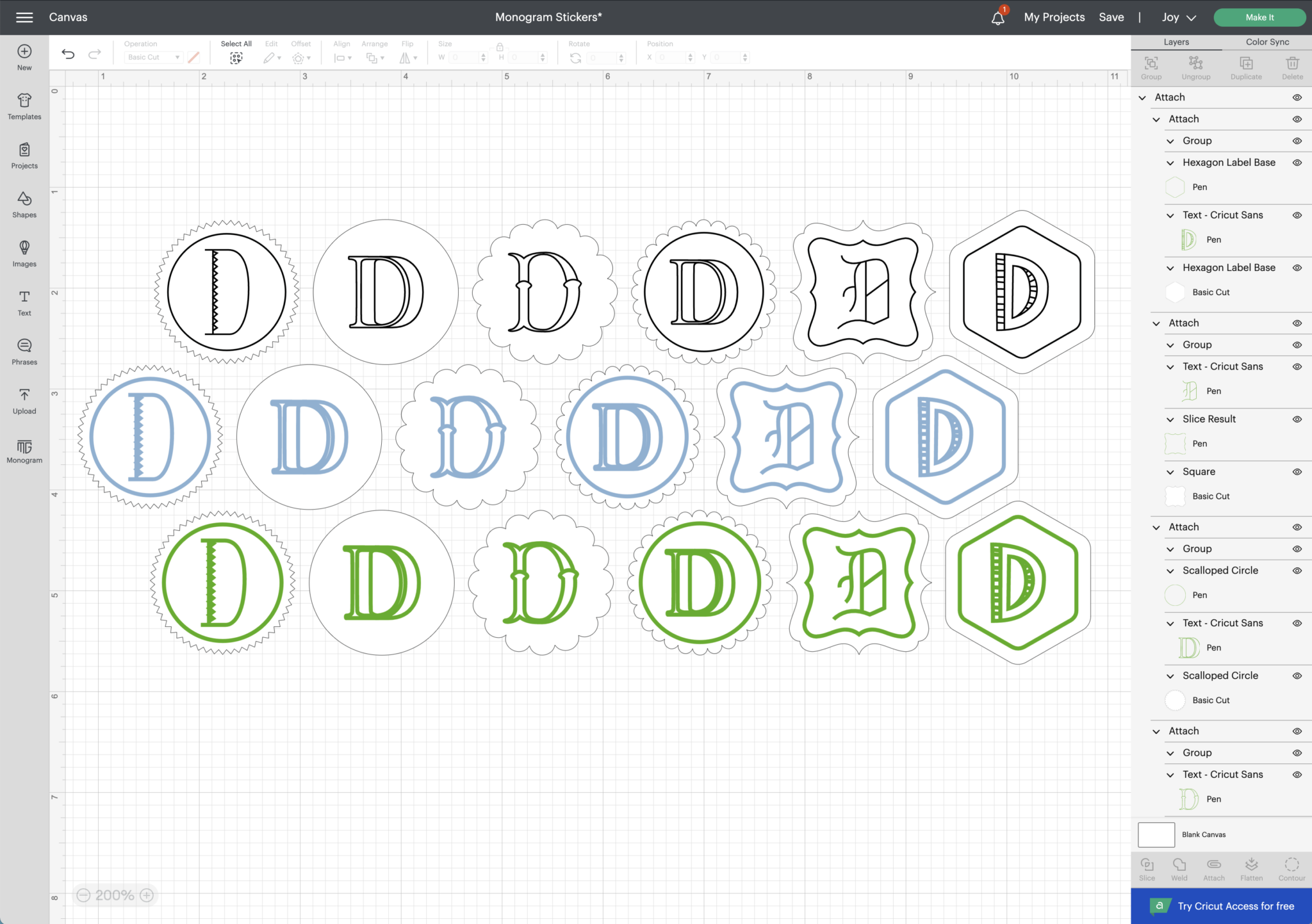Open the Shapes panel
This screenshot has height=924, width=1312.
click(x=24, y=204)
